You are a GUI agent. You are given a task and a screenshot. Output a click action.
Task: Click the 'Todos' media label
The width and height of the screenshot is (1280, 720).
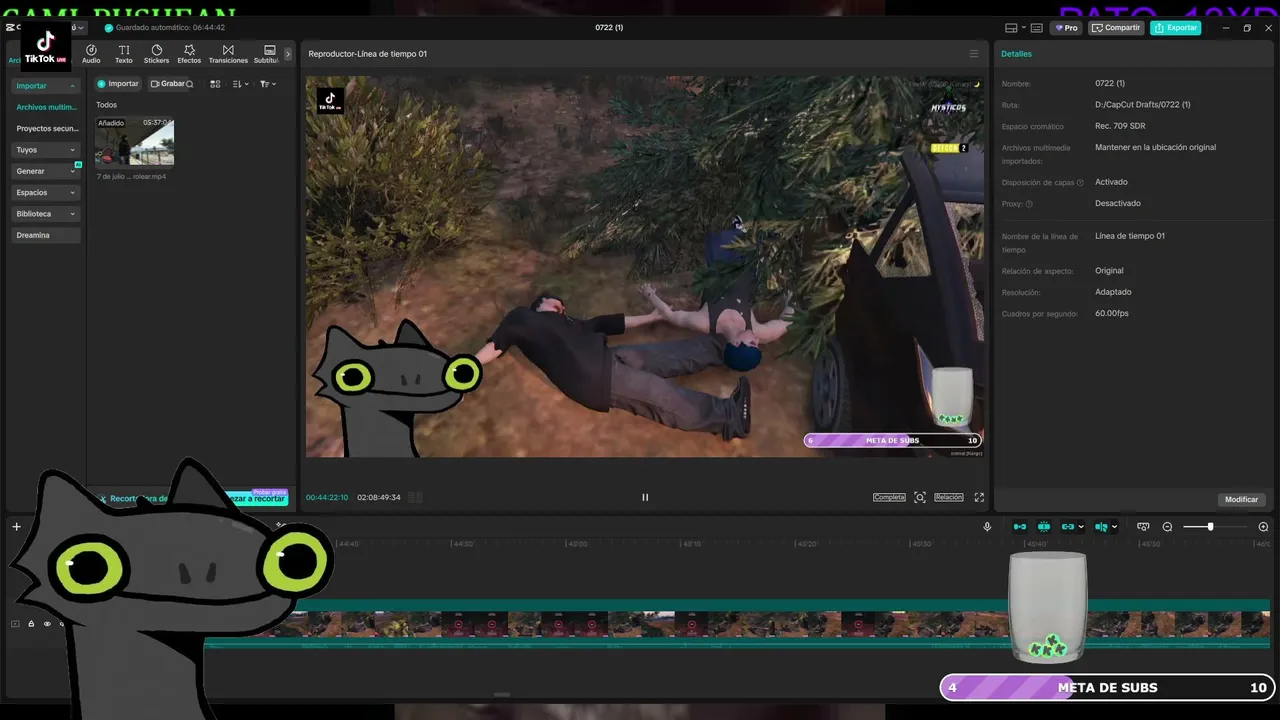(x=106, y=105)
